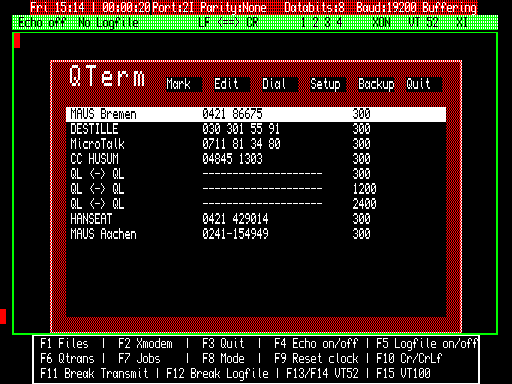Click F8 Mode function label

(223, 359)
